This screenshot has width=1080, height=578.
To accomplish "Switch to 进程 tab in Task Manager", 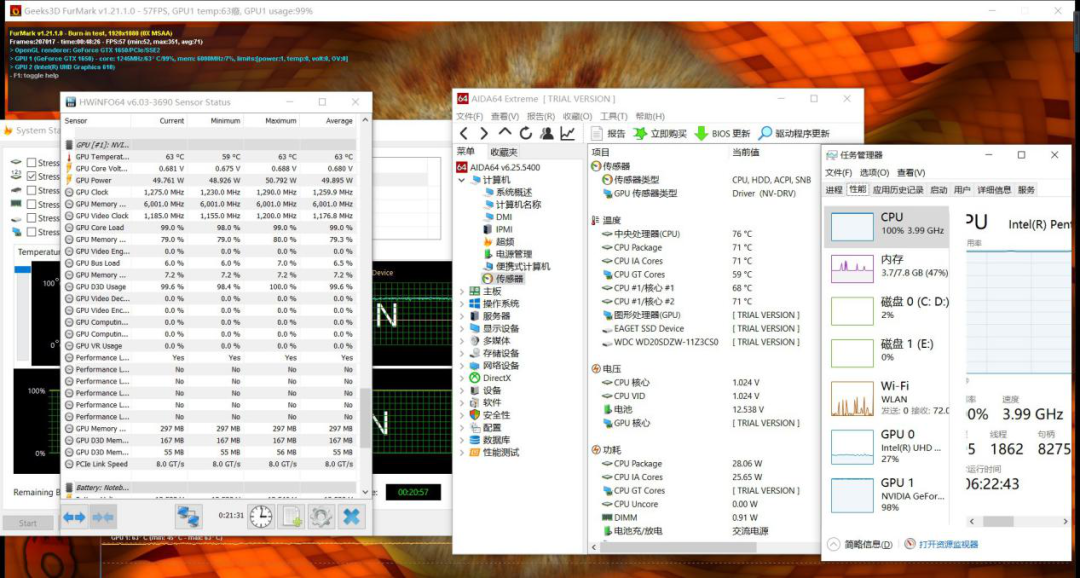I will click(834, 190).
